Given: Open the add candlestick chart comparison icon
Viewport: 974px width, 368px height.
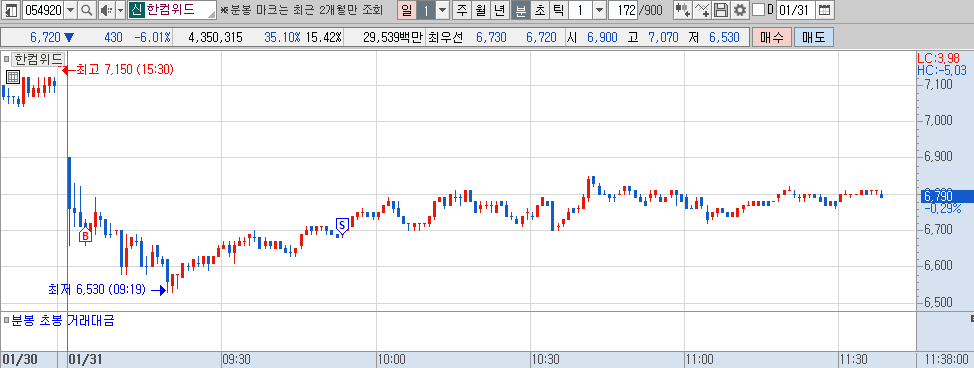Looking at the screenshot, I should [x=683, y=10].
